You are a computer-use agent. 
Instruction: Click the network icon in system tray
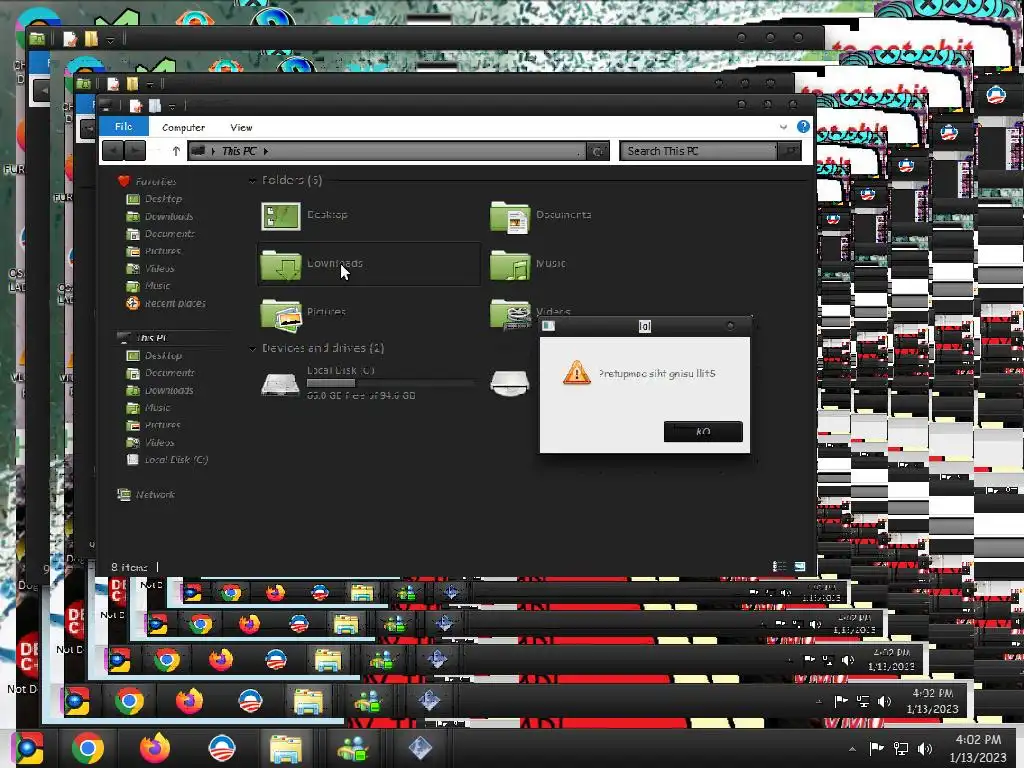click(901, 748)
